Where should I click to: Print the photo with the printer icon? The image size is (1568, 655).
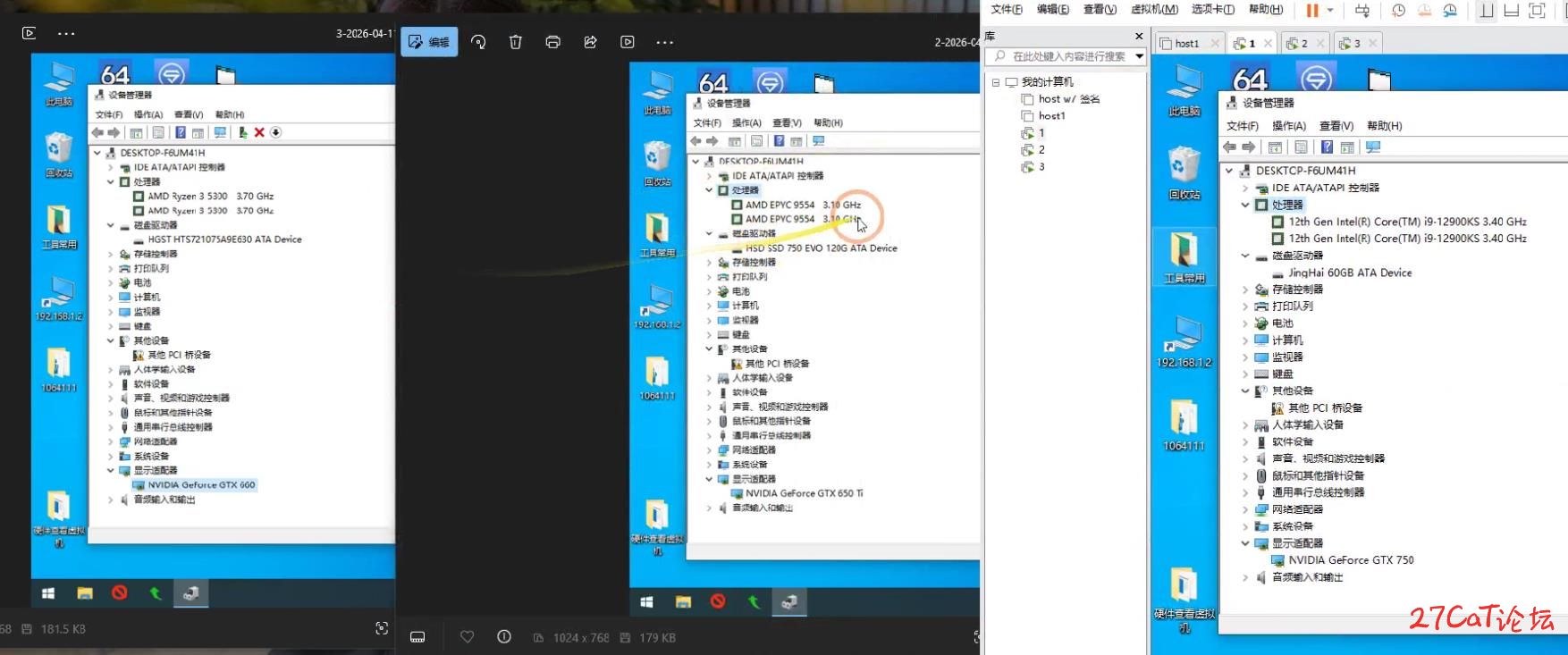(x=552, y=42)
